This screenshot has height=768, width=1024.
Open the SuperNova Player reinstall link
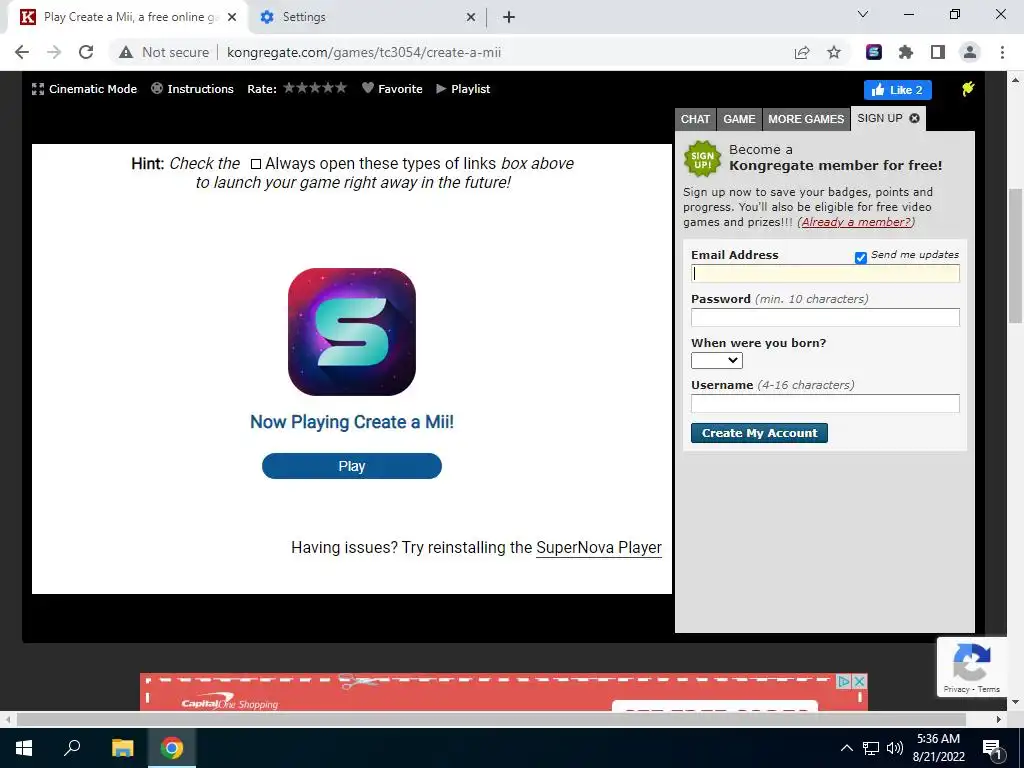pyautogui.click(x=599, y=548)
